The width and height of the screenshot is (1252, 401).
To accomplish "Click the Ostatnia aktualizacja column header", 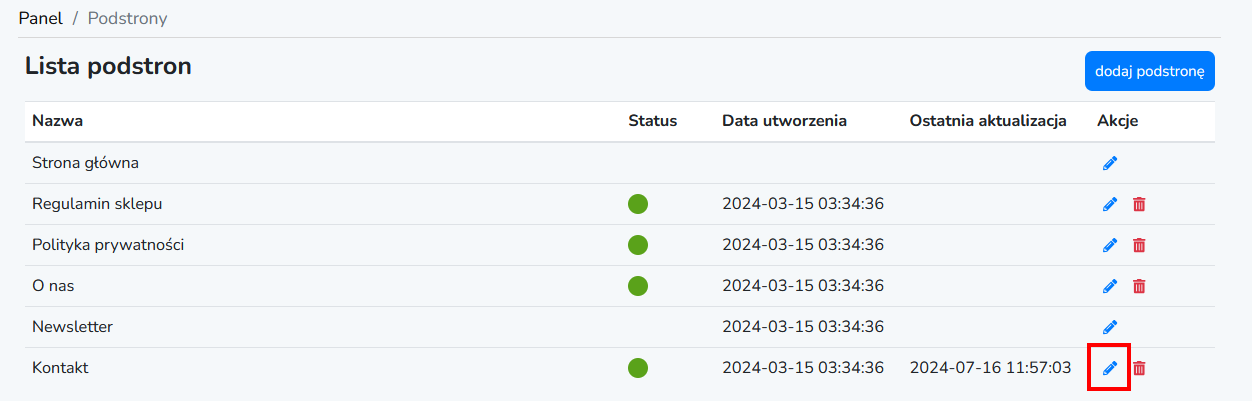I will (x=988, y=121).
